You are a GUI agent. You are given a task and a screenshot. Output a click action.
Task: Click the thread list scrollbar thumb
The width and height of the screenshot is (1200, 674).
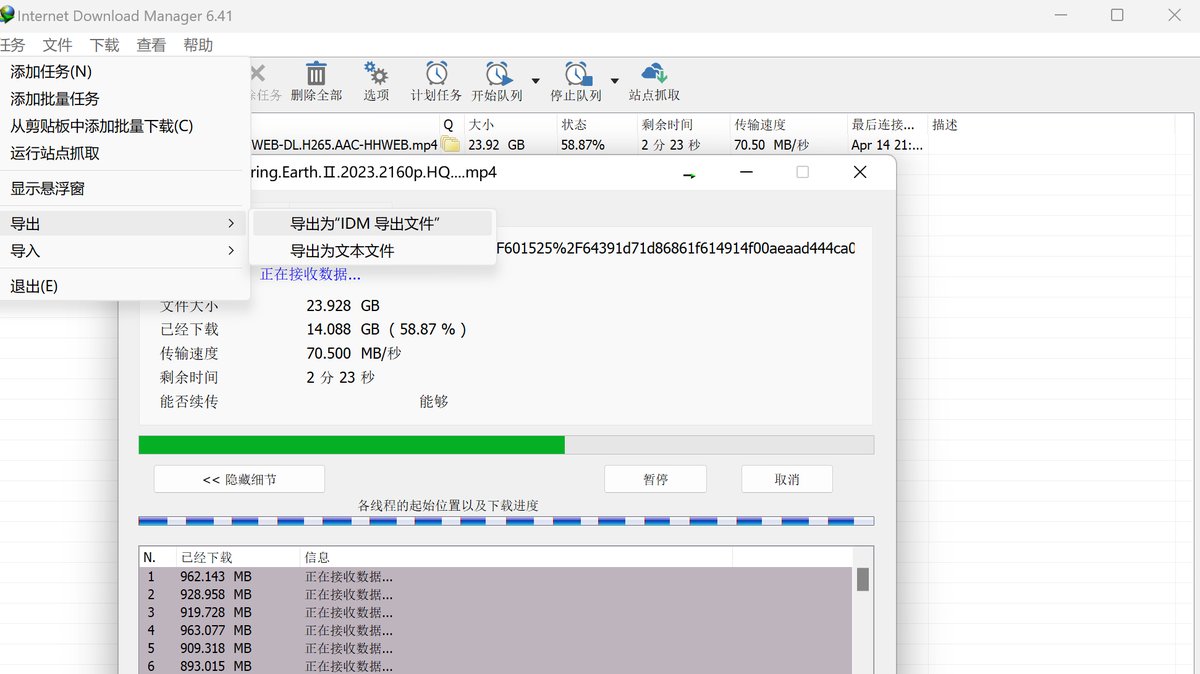point(862,579)
